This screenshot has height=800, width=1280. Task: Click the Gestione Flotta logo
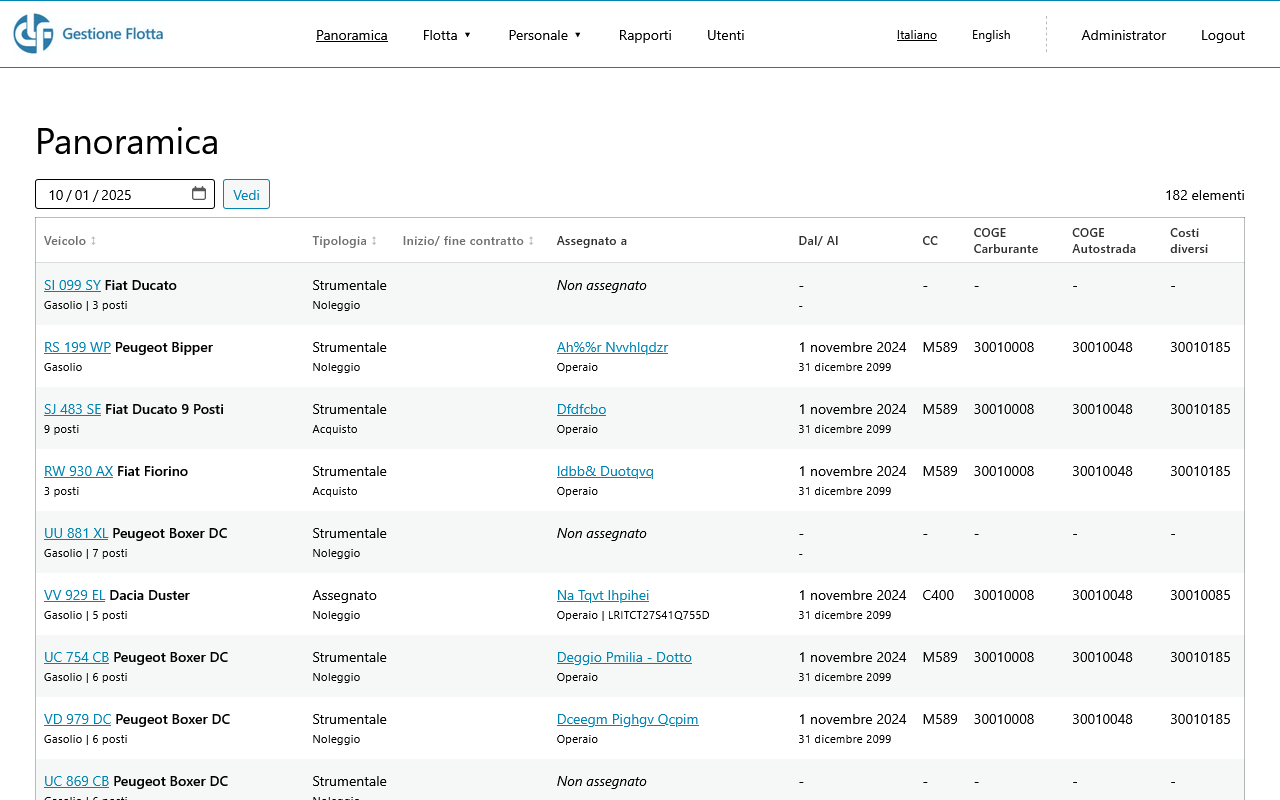pyautogui.click(x=88, y=34)
